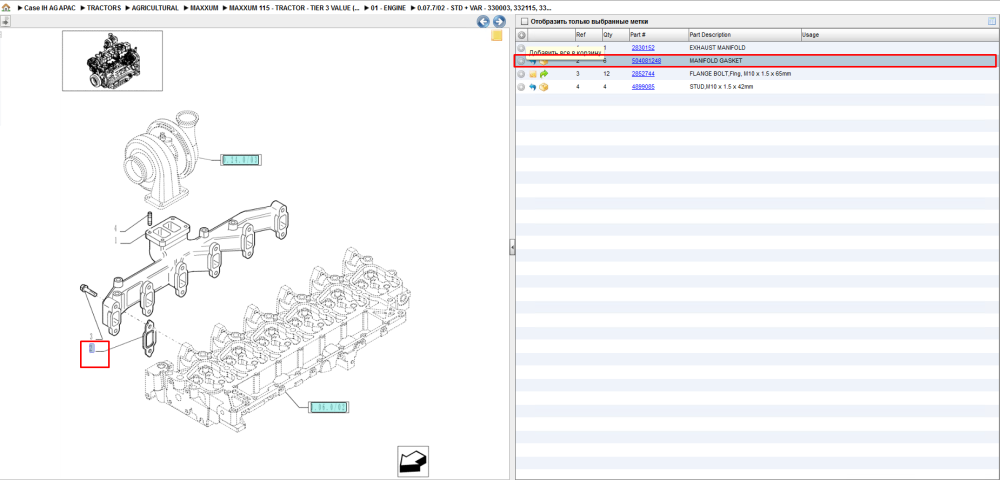The image size is (1000, 480).
Task: Click the previous figure blue arrow
Action: click(x=483, y=22)
